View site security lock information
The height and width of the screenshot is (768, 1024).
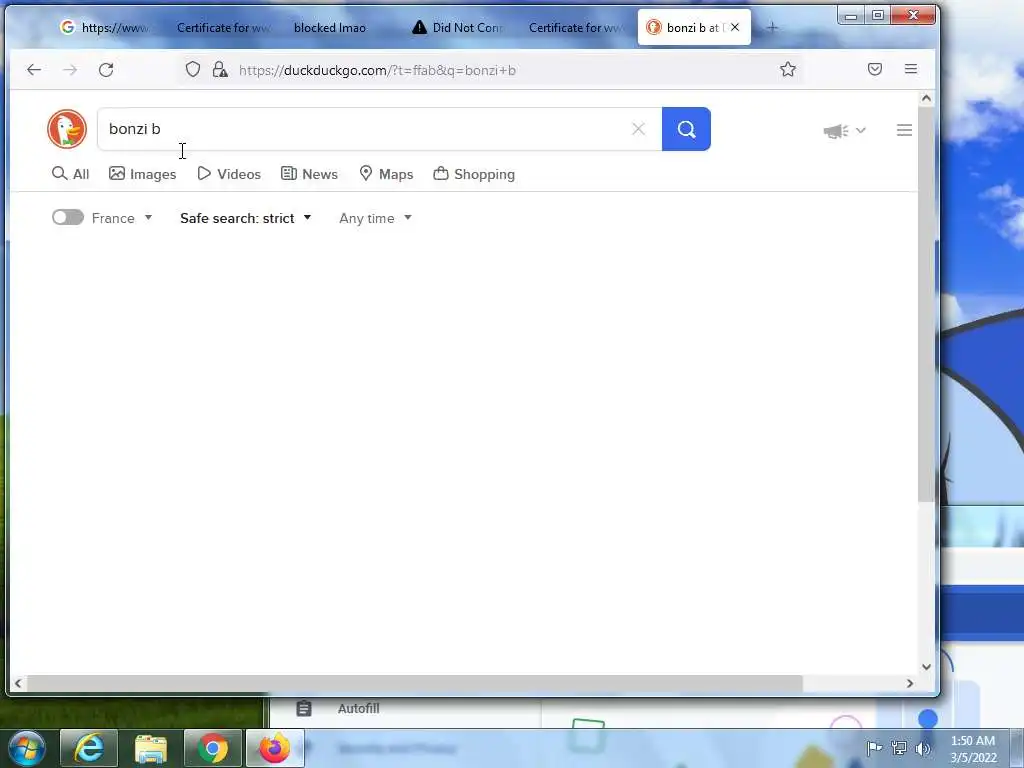point(220,69)
